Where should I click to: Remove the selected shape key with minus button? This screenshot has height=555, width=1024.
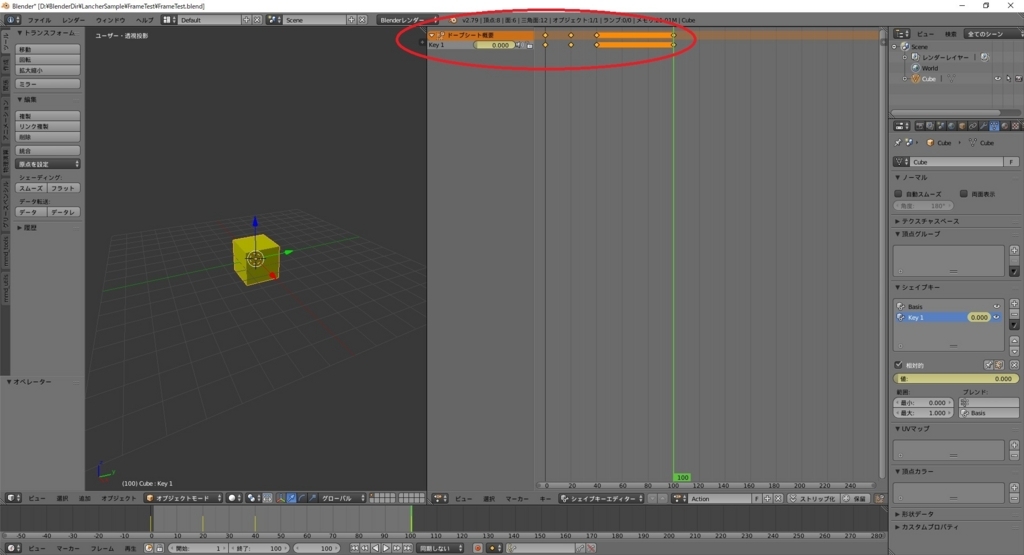click(x=1014, y=314)
